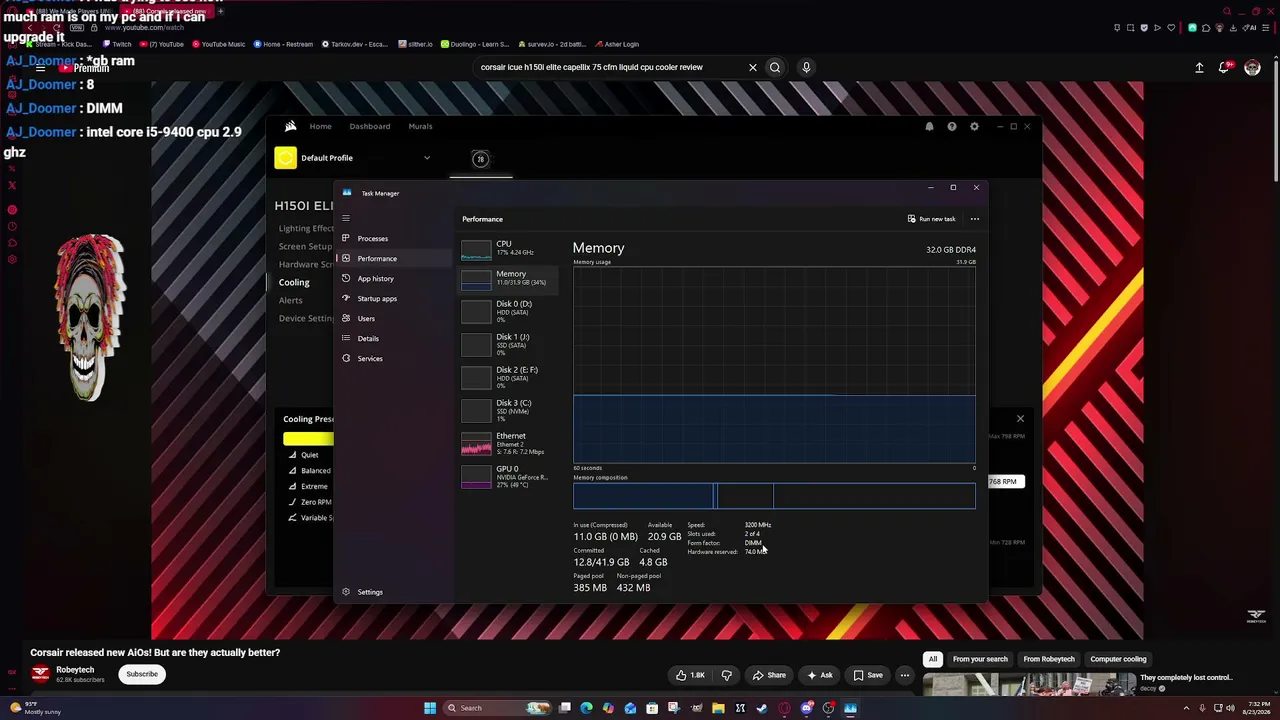Click the YouTube search magnifier button
This screenshot has width=1280, height=720.
(x=775, y=67)
